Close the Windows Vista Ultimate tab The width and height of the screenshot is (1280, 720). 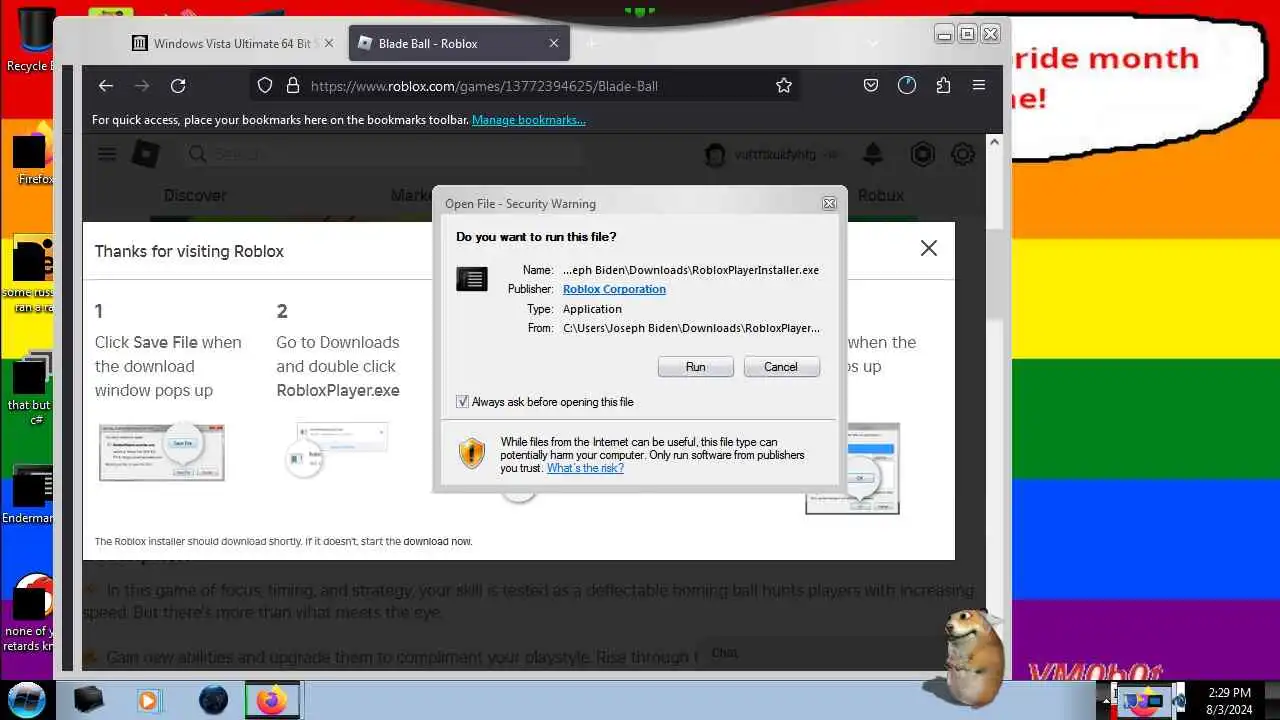point(328,44)
